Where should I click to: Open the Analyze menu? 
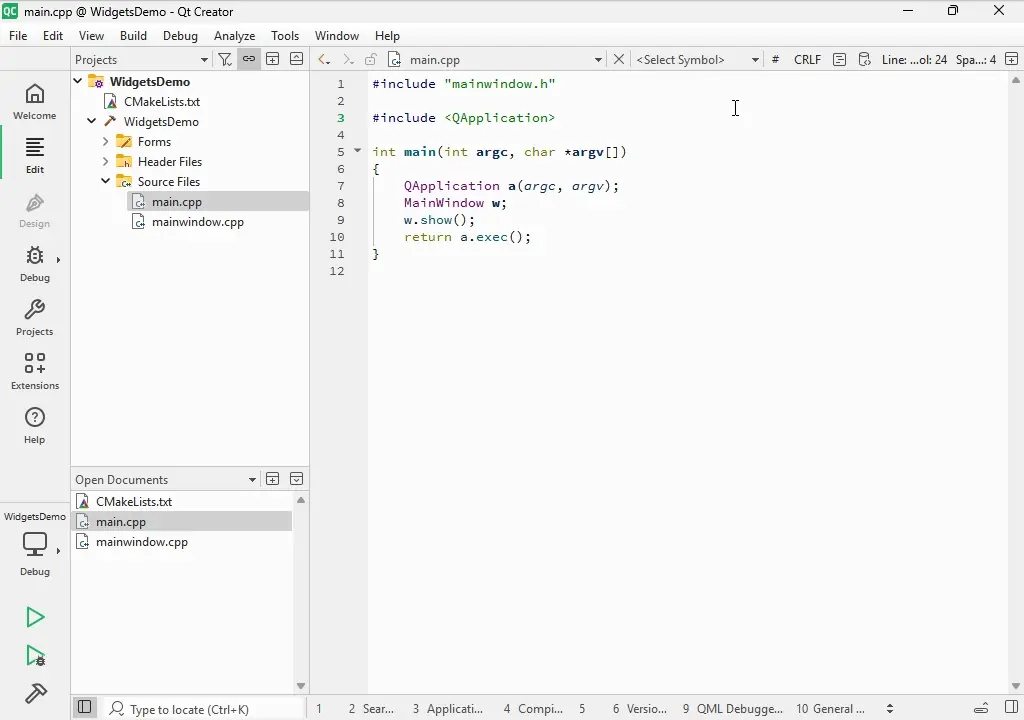click(234, 36)
